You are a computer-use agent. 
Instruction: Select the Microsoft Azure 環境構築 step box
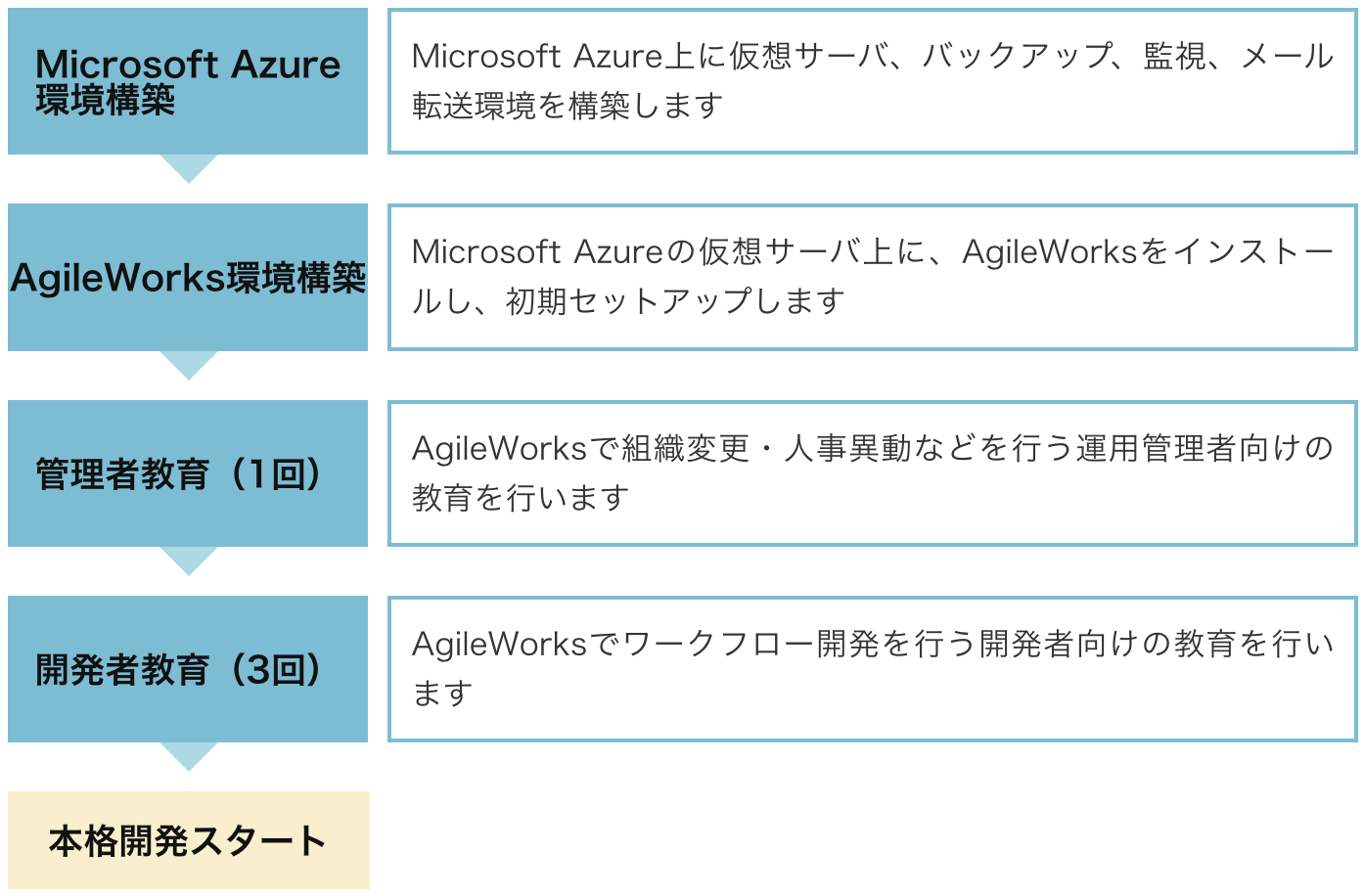188,81
